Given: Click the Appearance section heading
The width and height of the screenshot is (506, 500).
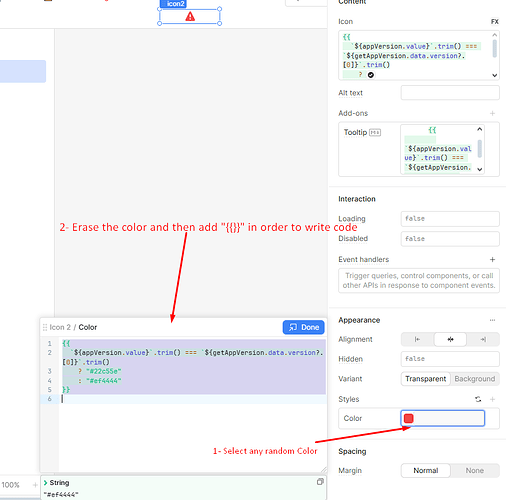Looking at the screenshot, I should 359,320.
